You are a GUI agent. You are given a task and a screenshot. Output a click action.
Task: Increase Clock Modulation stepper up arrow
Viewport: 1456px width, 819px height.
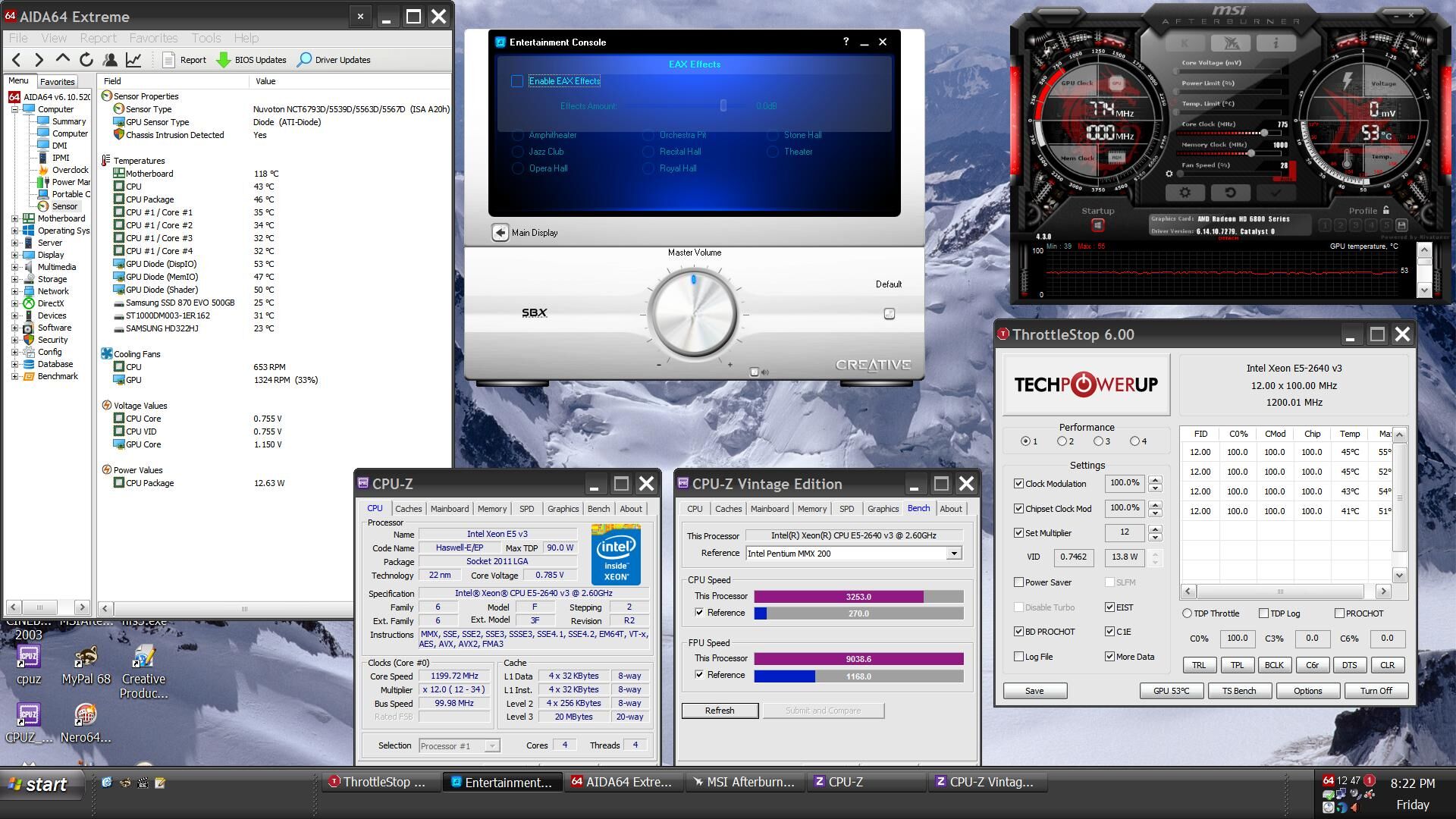click(x=1155, y=479)
